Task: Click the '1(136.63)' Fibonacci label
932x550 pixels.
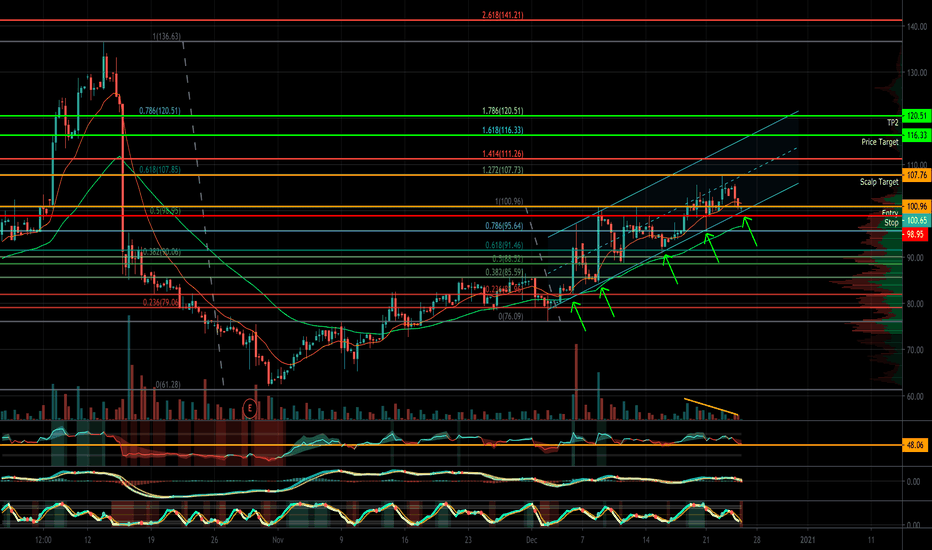Action: [x=166, y=36]
